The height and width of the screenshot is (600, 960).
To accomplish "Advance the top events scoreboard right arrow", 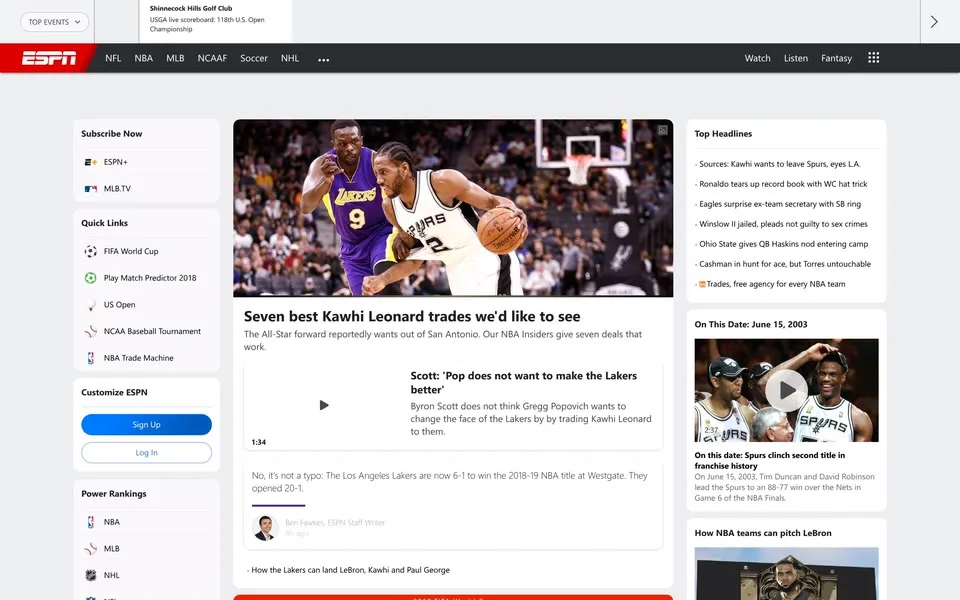I will [x=934, y=21].
